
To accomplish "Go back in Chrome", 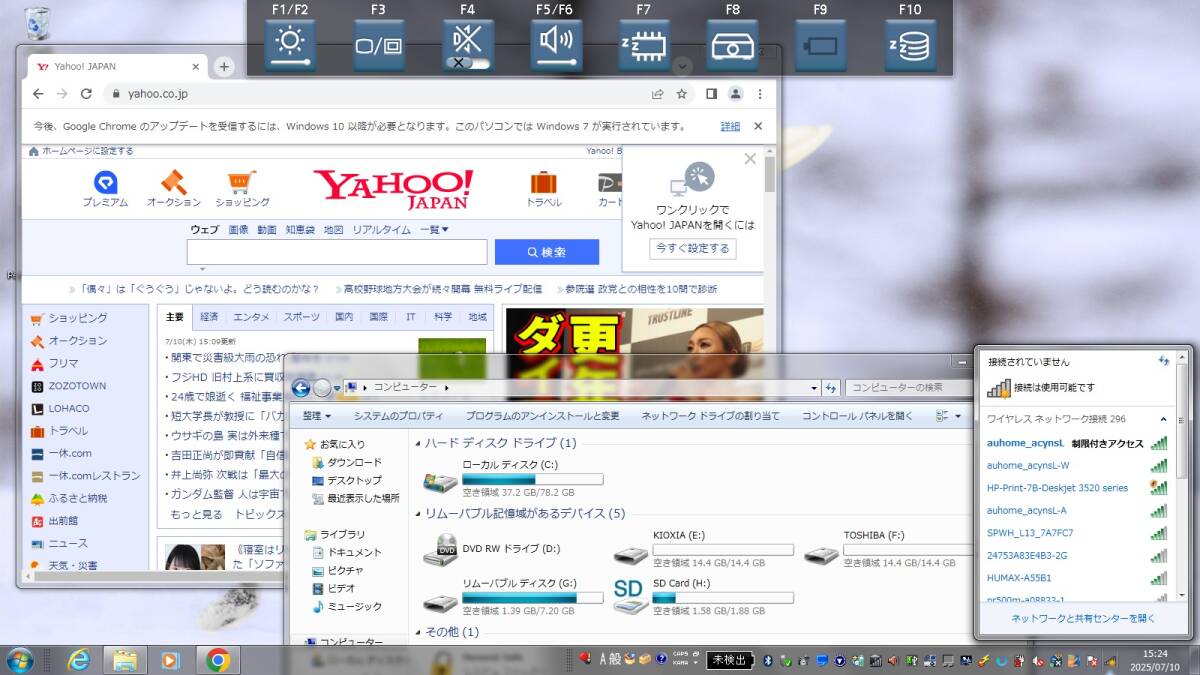I will tap(38, 94).
